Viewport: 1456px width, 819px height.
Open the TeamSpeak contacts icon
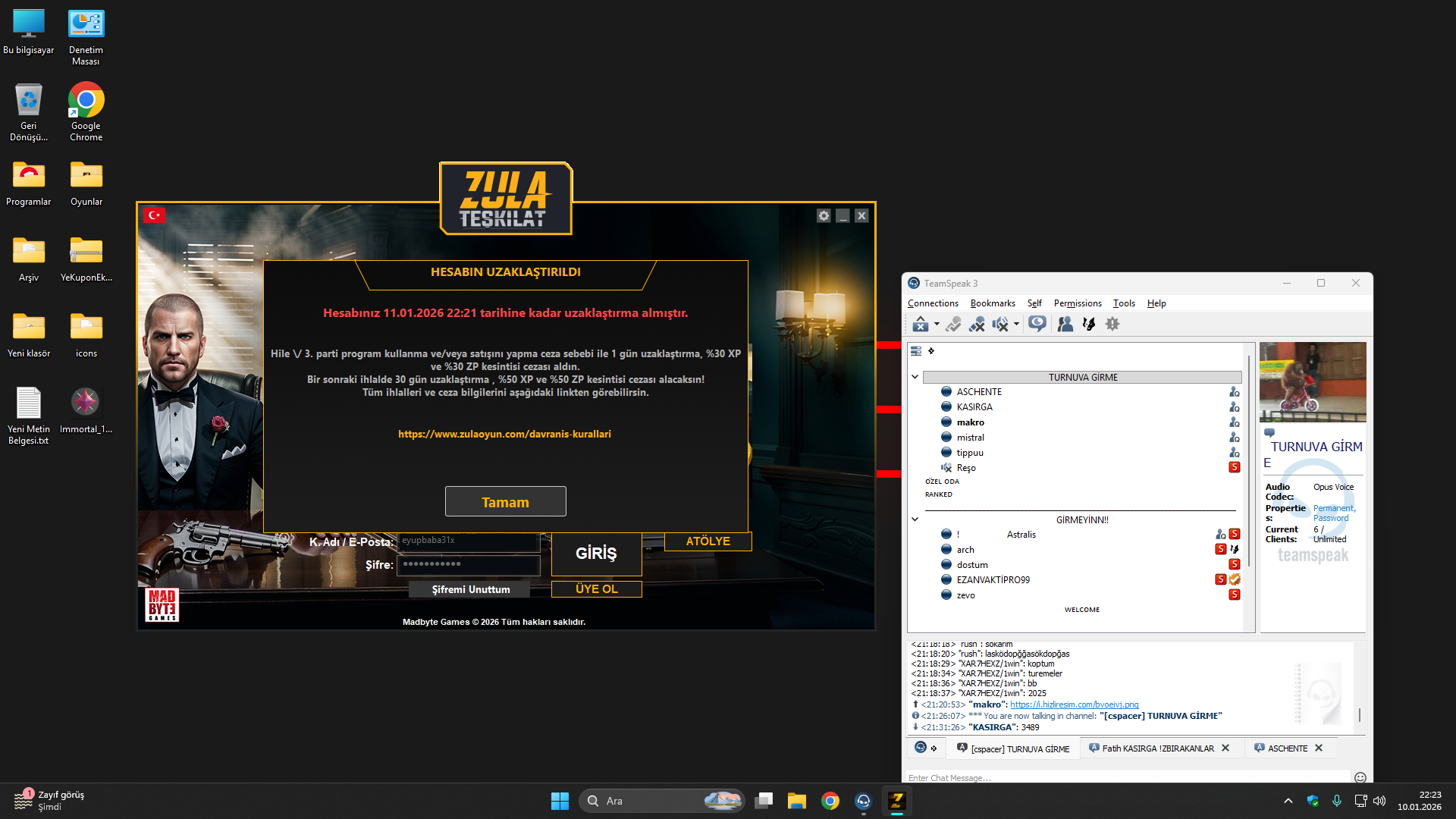(x=1065, y=324)
